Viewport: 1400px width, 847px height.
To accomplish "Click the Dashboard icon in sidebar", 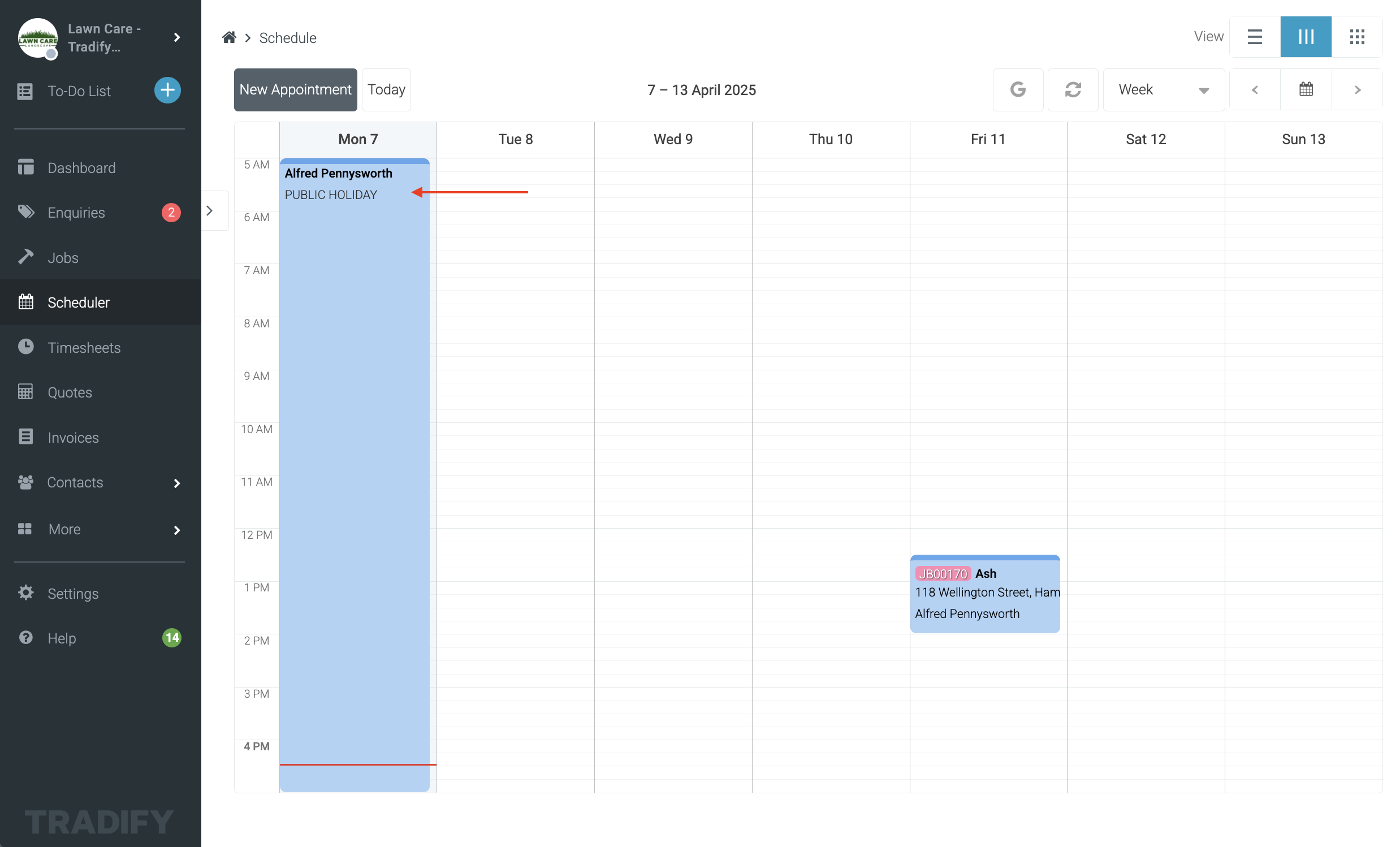I will 25,167.
